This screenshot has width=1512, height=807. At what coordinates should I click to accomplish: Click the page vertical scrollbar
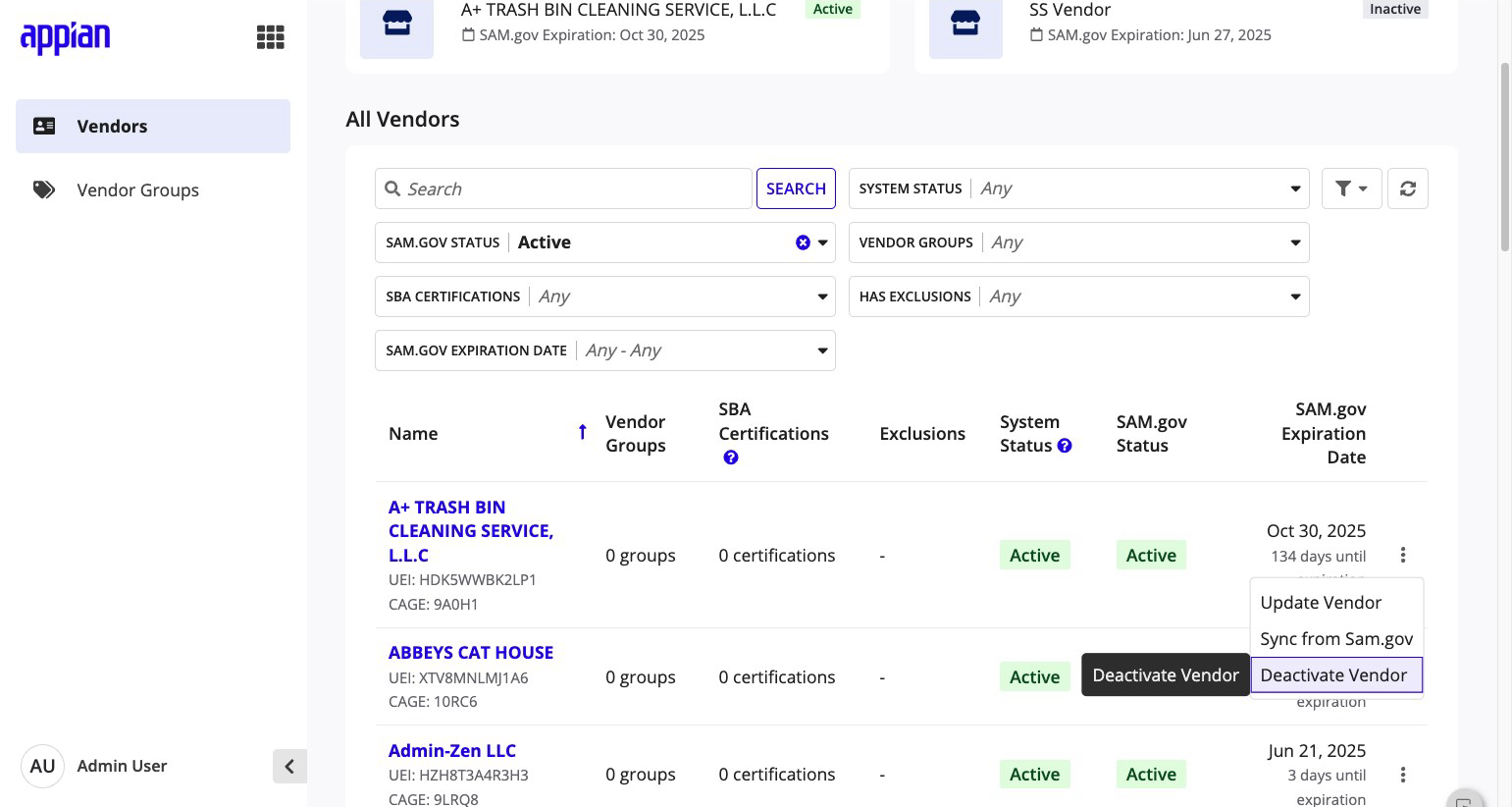point(1505,157)
